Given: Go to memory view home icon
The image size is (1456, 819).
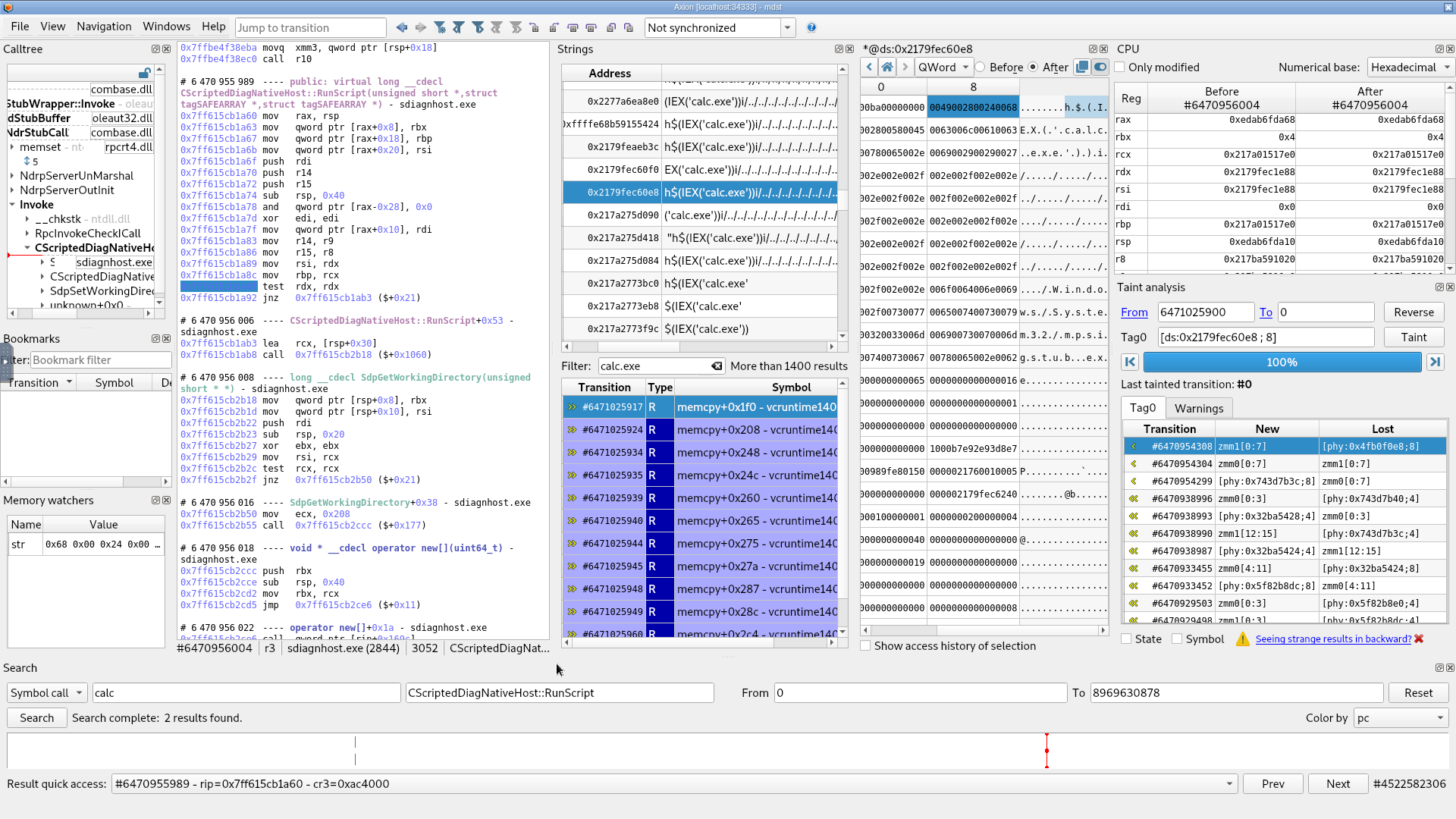Looking at the screenshot, I should click(887, 67).
